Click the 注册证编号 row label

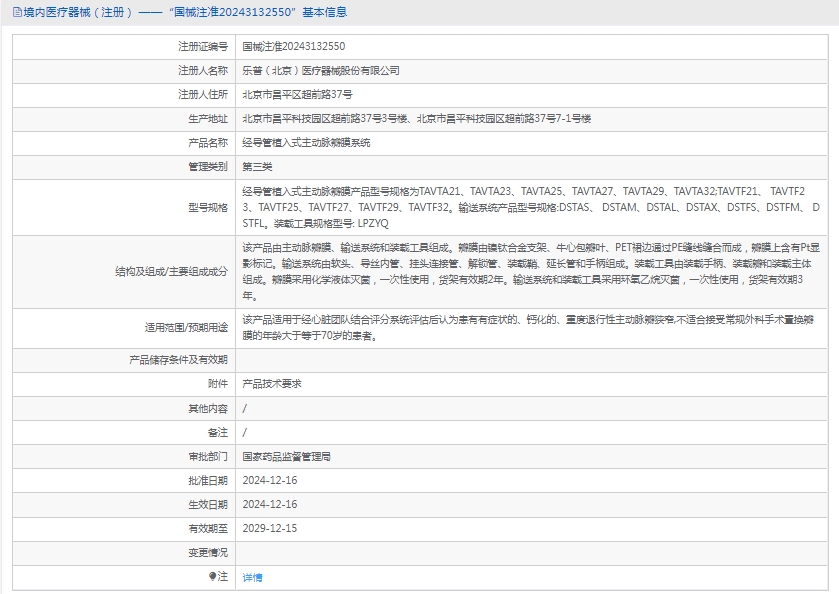(x=203, y=46)
